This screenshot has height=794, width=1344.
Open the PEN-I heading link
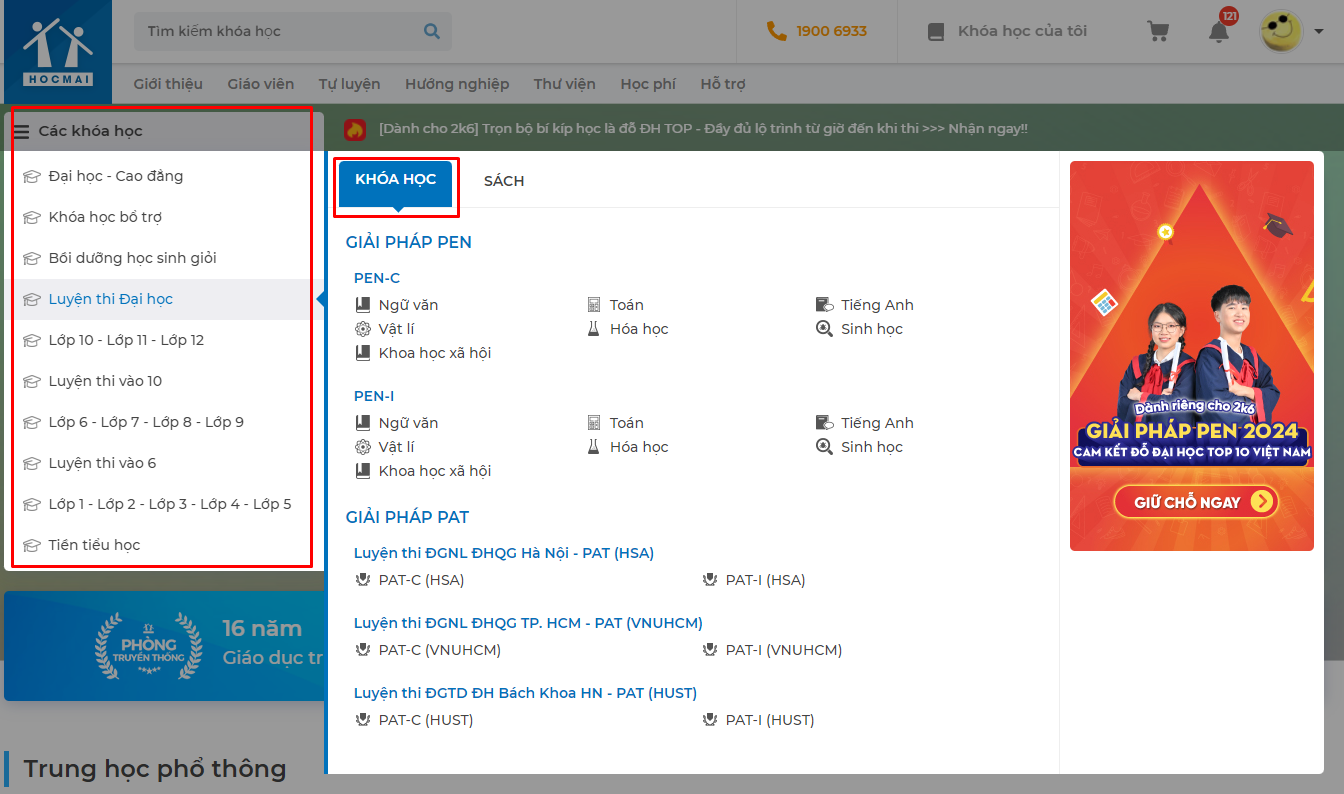(374, 396)
